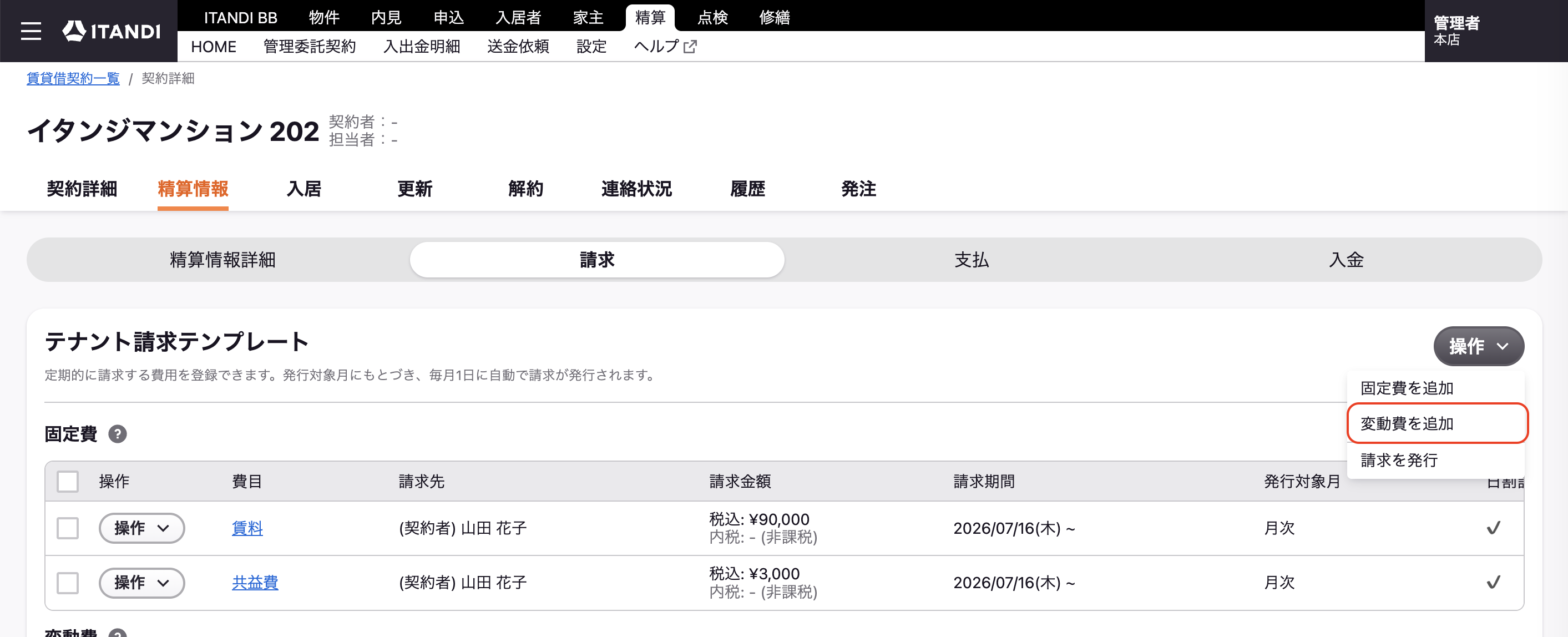The width and height of the screenshot is (1568, 637).
Task: Click the 管理者 本店 account area
Action: pos(1495,31)
